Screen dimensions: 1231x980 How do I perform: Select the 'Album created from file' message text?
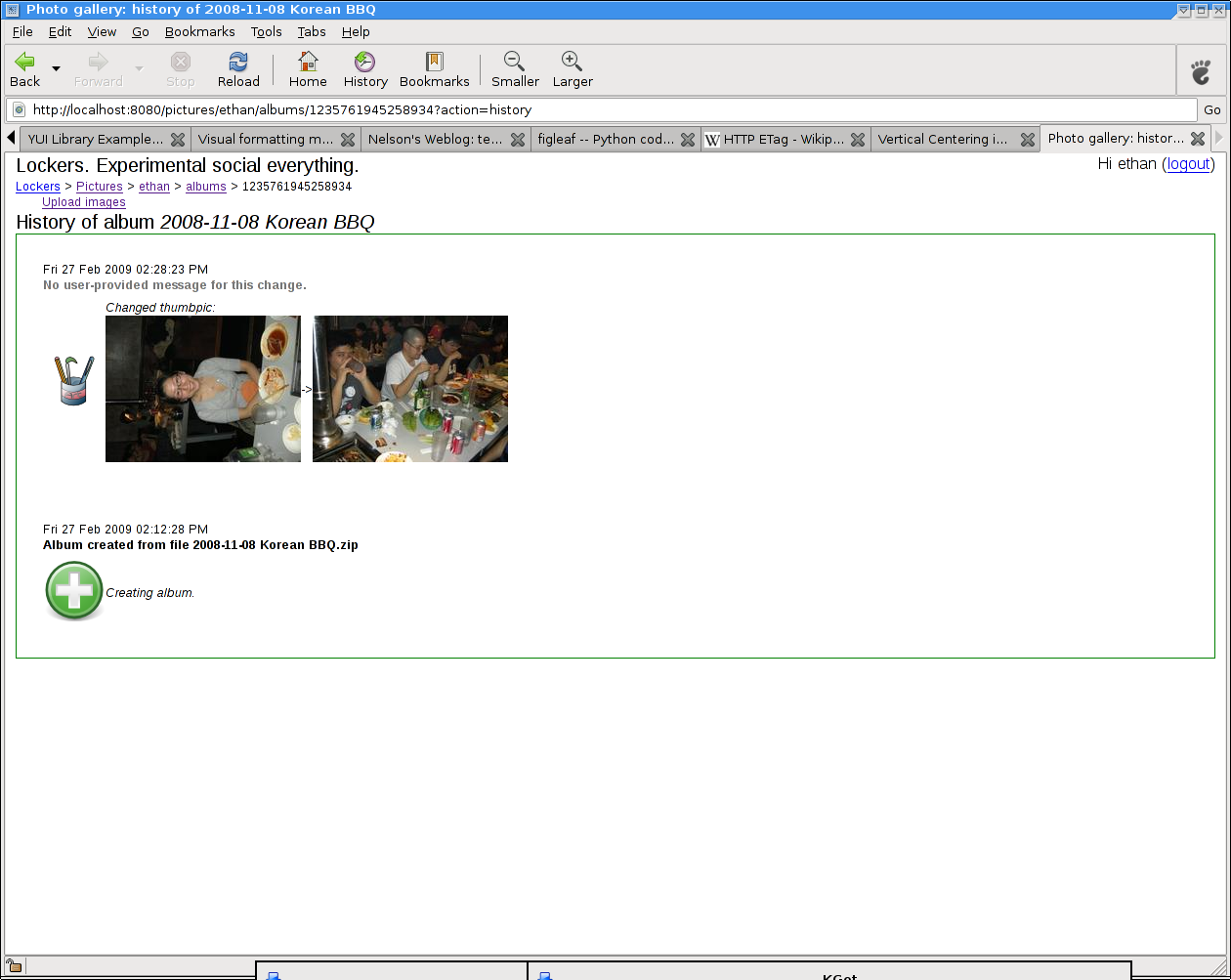[x=200, y=545]
